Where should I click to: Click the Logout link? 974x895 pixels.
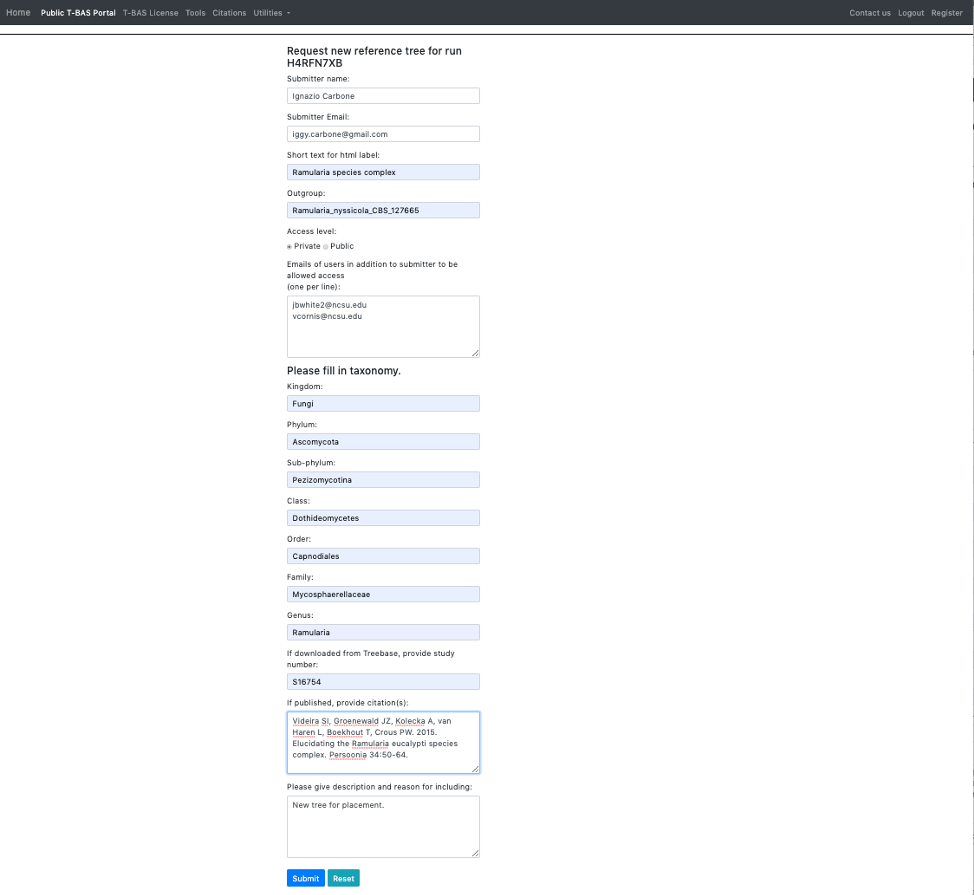point(911,13)
